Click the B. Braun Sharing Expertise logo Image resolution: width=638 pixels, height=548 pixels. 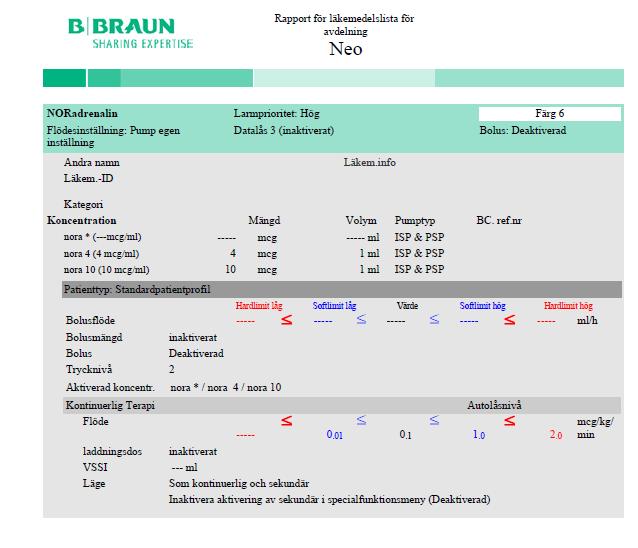[x=130, y=33]
